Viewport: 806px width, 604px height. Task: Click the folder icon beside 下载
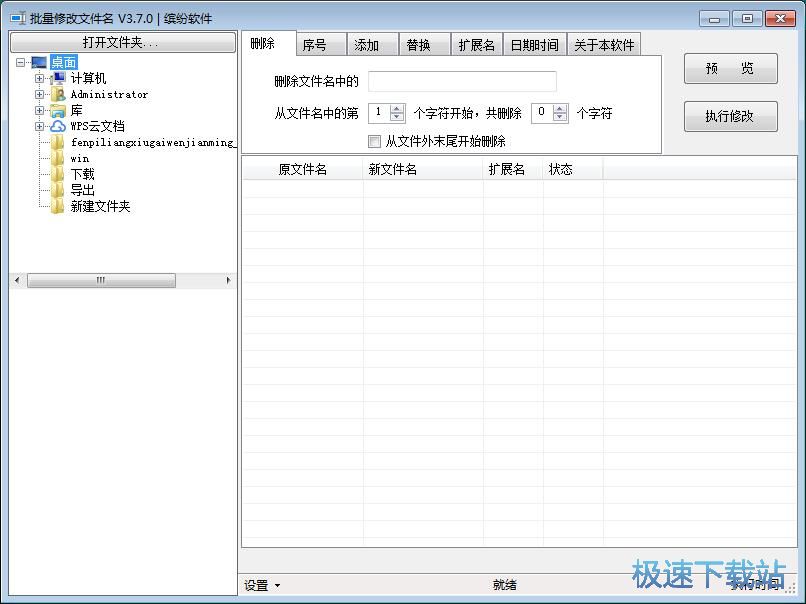coord(58,174)
